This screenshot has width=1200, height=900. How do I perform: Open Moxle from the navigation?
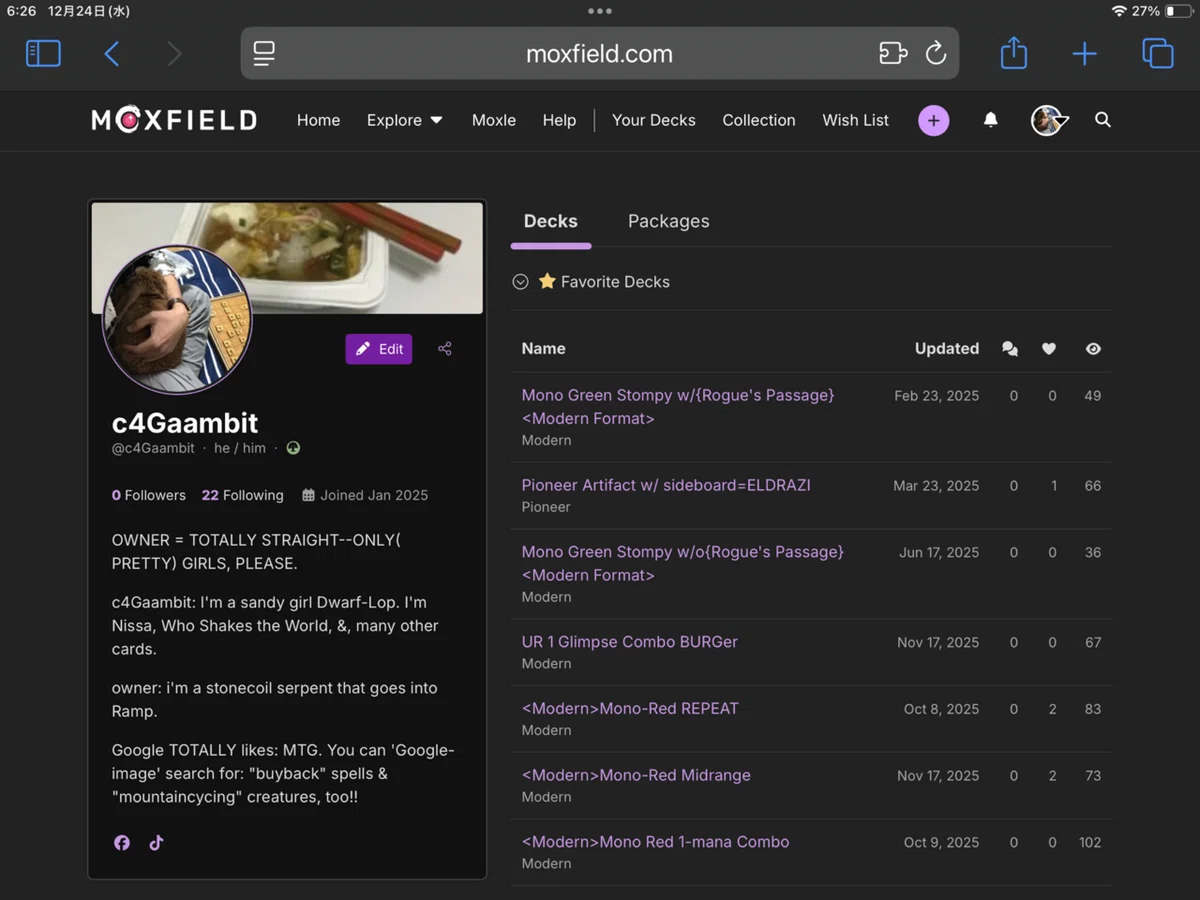click(494, 120)
